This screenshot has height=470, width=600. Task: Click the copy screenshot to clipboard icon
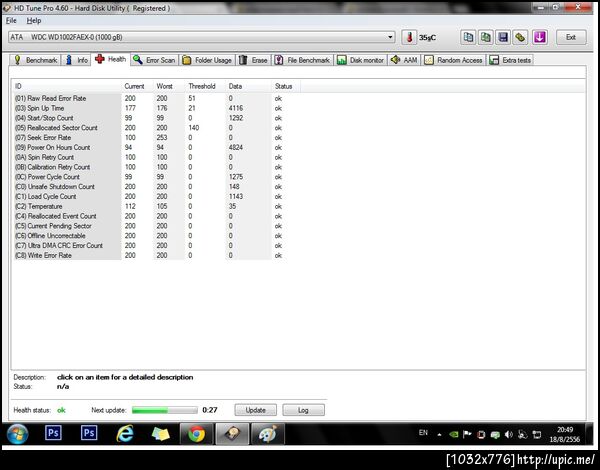coord(485,37)
